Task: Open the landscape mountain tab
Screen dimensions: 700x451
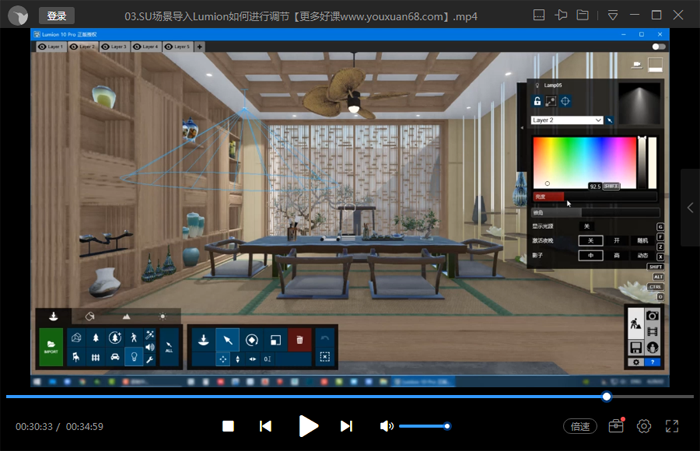Action: (126, 316)
